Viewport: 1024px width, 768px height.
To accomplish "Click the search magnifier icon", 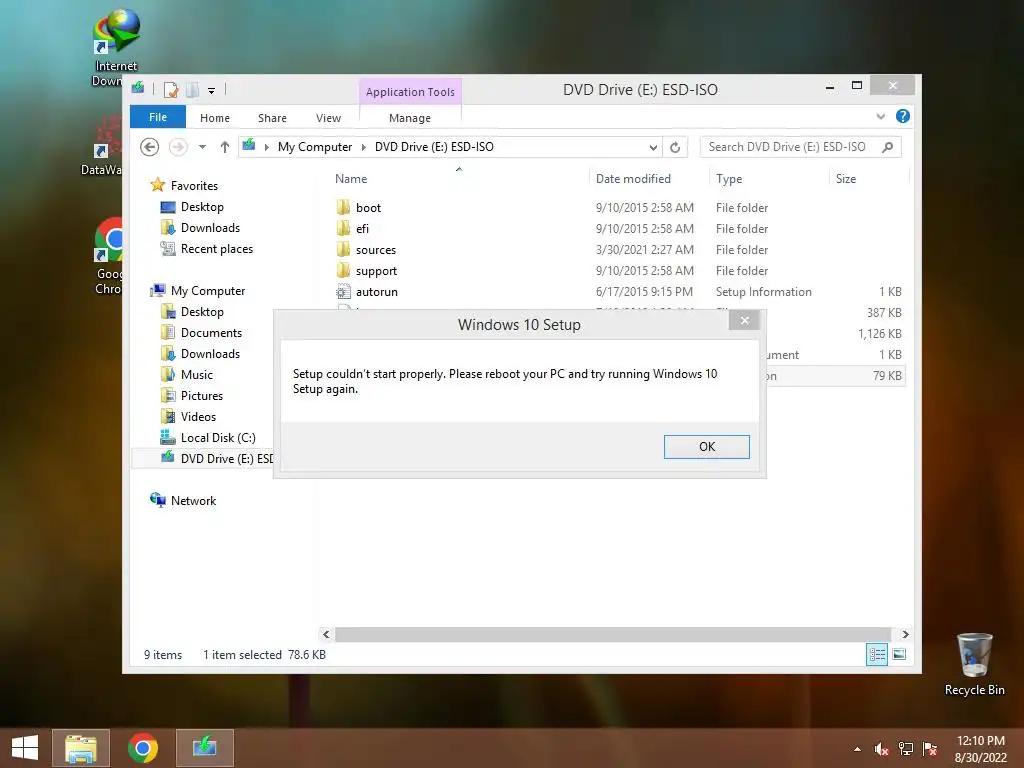I will coord(888,147).
